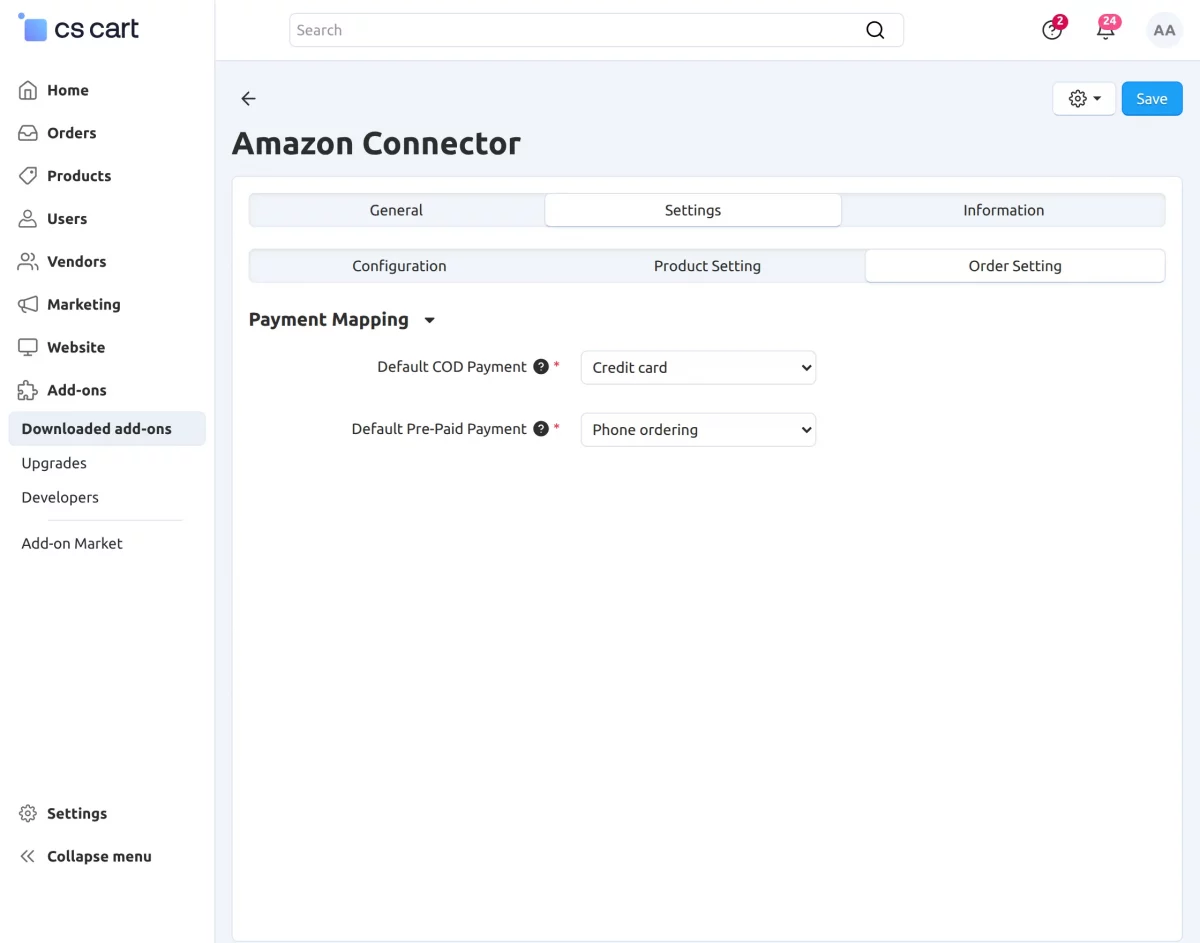Click Collapse menu label
This screenshot has width=1200, height=943.
point(100,857)
